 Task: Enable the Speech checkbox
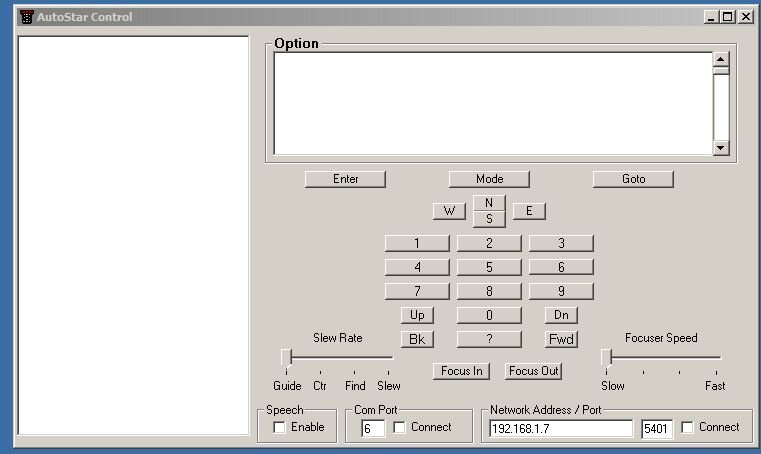click(279, 427)
